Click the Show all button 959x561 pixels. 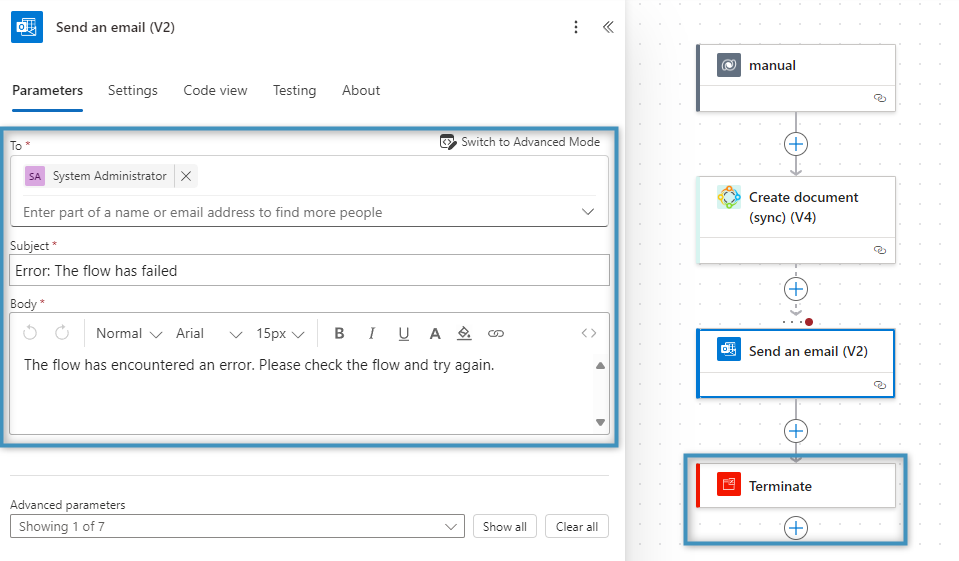(x=505, y=527)
